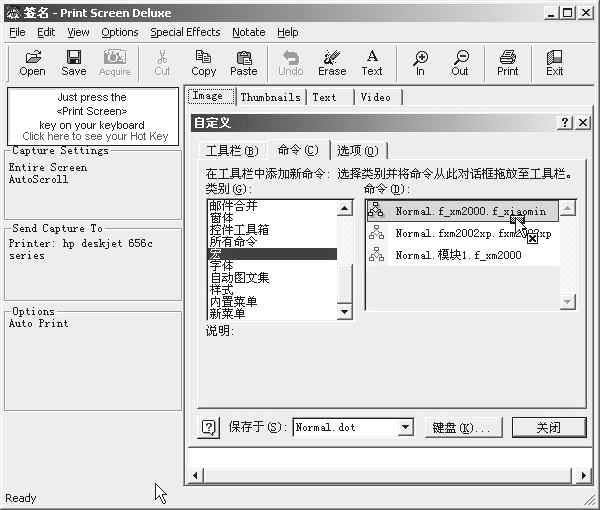Open the 保存于 Normal.dot dropdown
Image resolution: width=600 pixels, height=510 pixels.
pyautogui.click(x=405, y=427)
